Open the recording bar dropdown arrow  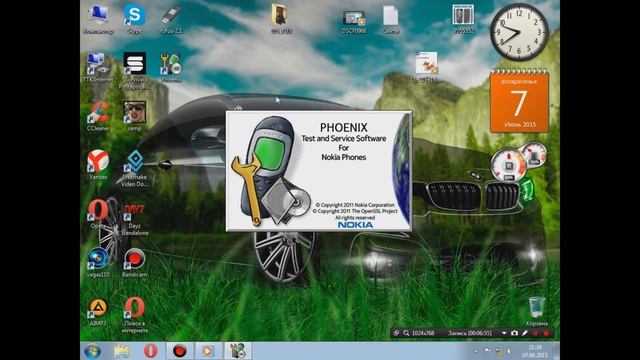pyautogui.click(x=504, y=333)
